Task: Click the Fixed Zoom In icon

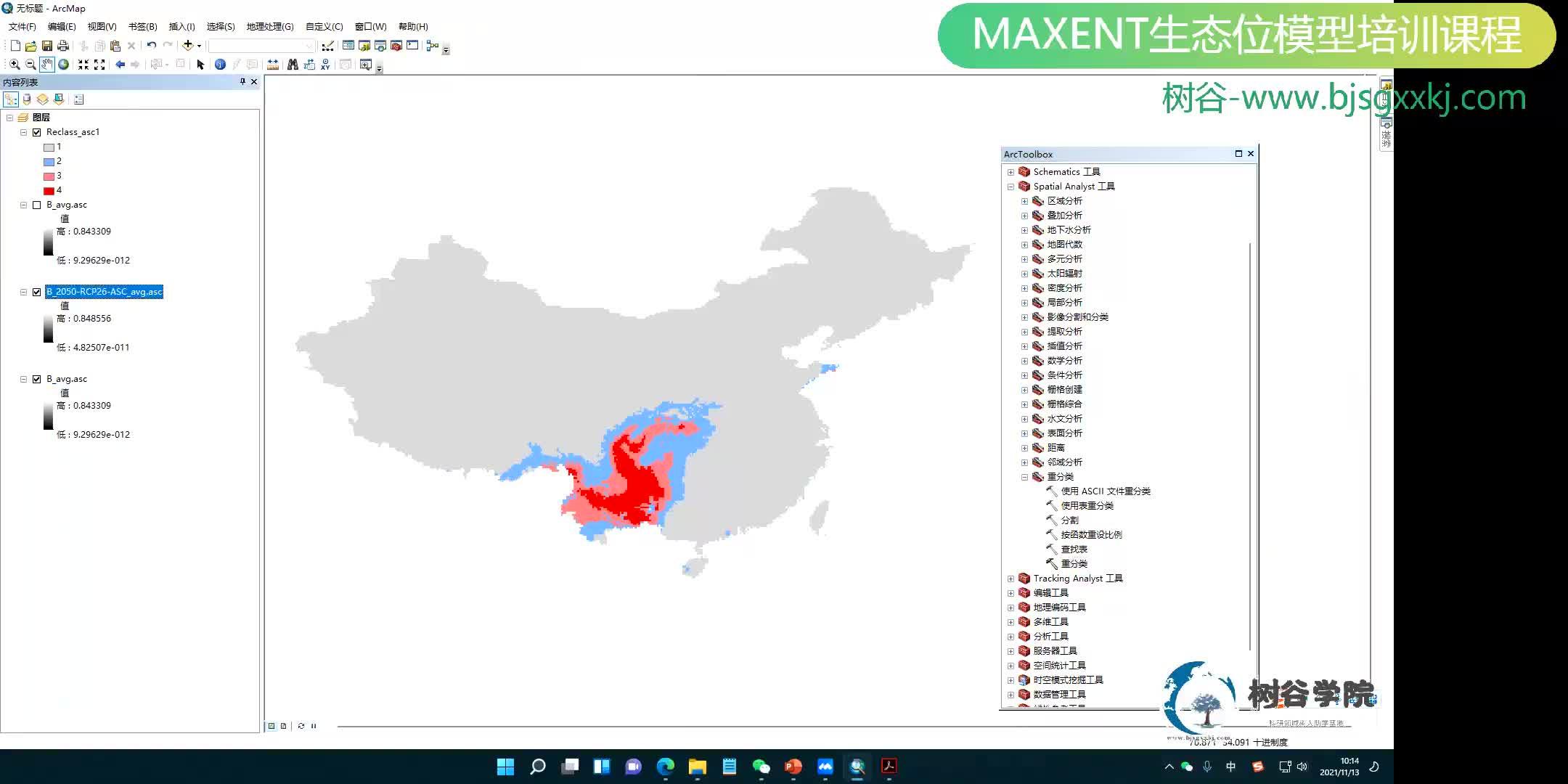Action: click(x=83, y=65)
